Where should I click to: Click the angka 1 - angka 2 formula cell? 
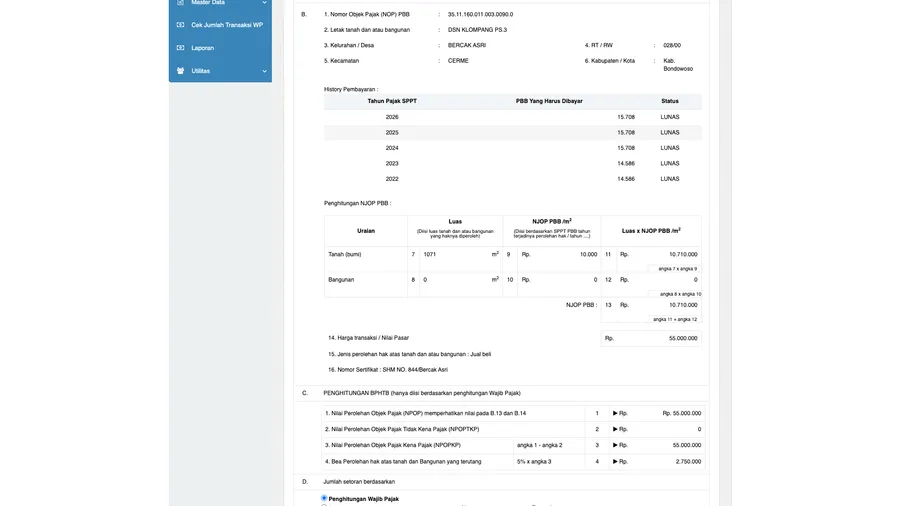pos(549,445)
